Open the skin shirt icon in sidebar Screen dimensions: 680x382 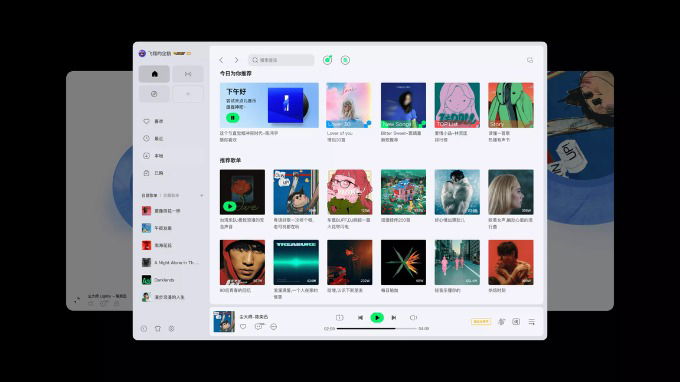click(x=158, y=329)
